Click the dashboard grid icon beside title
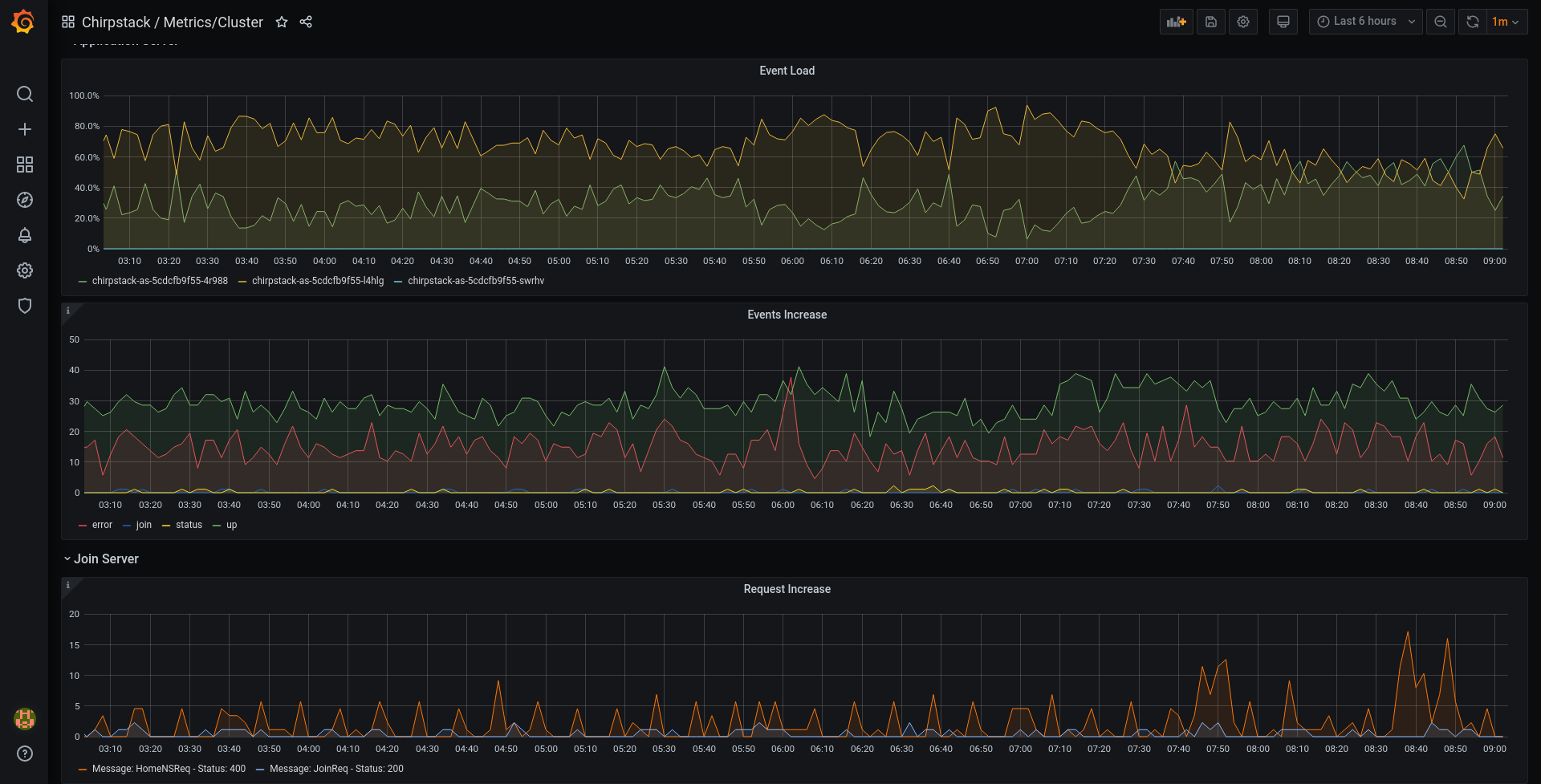Viewport: 1541px width, 784px height. point(68,22)
